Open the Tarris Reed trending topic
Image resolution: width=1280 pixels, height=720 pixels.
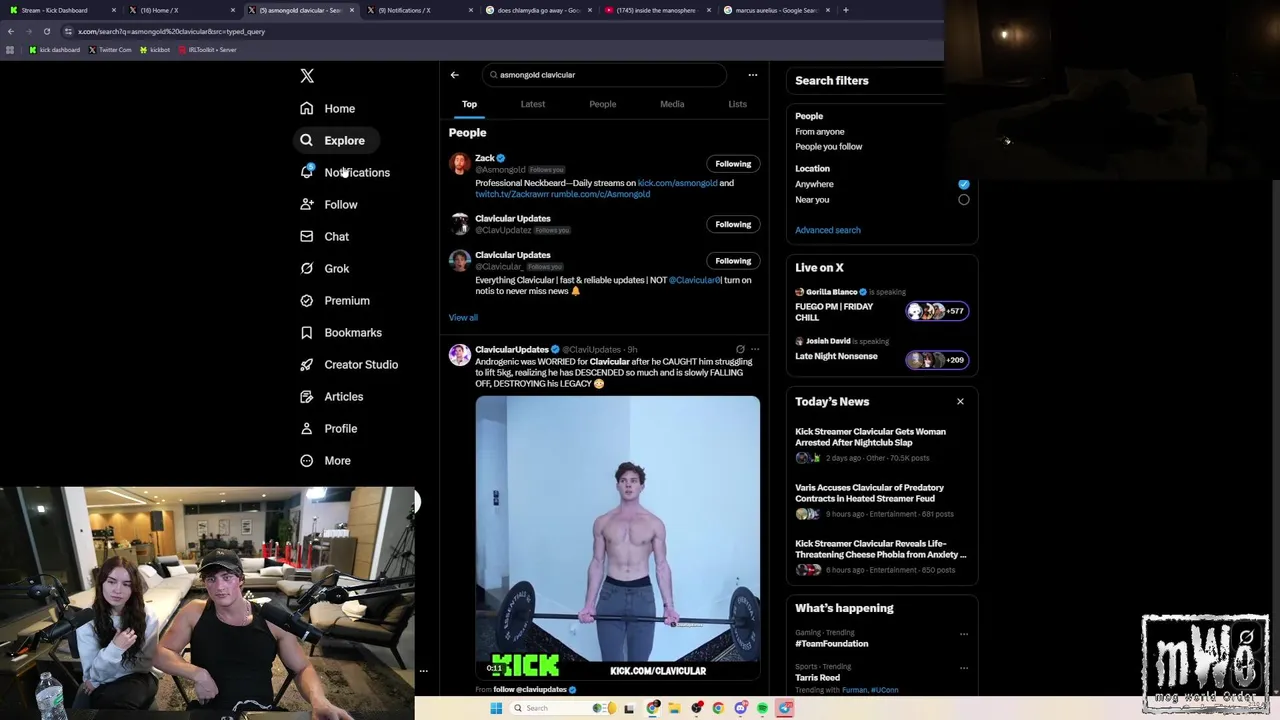tap(817, 678)
